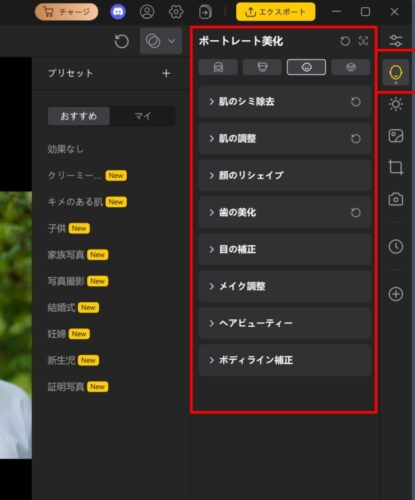Viewport: 415px width, 500px height.
Task: Click the エクスポート export button
Action: pos(276,12)
